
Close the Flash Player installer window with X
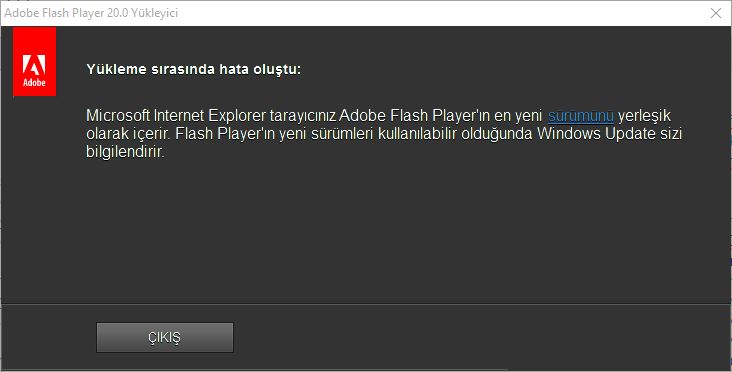[716, 13]
